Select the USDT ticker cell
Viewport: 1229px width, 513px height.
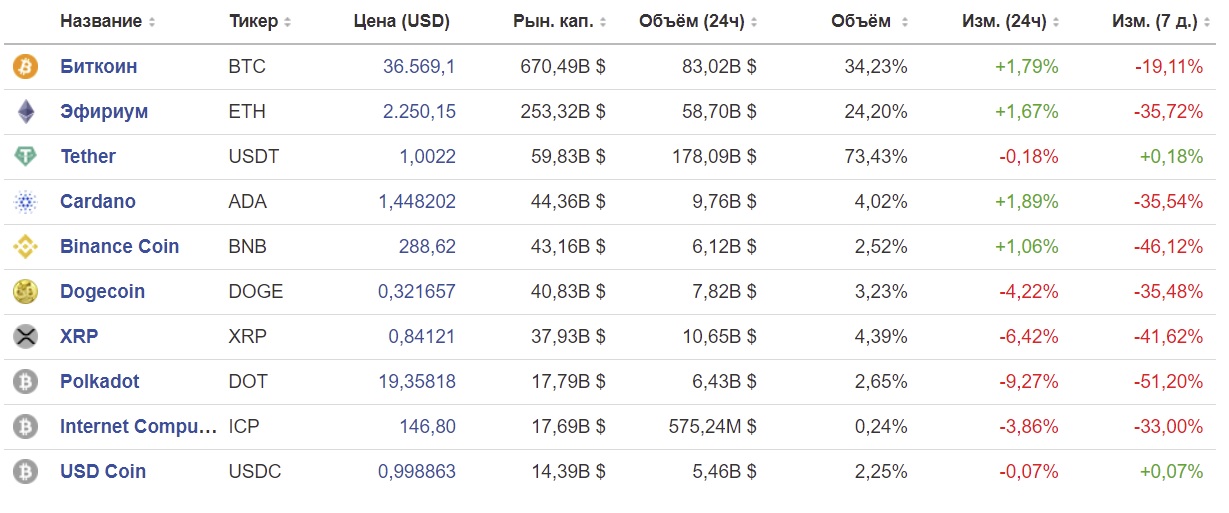[254, 157]
